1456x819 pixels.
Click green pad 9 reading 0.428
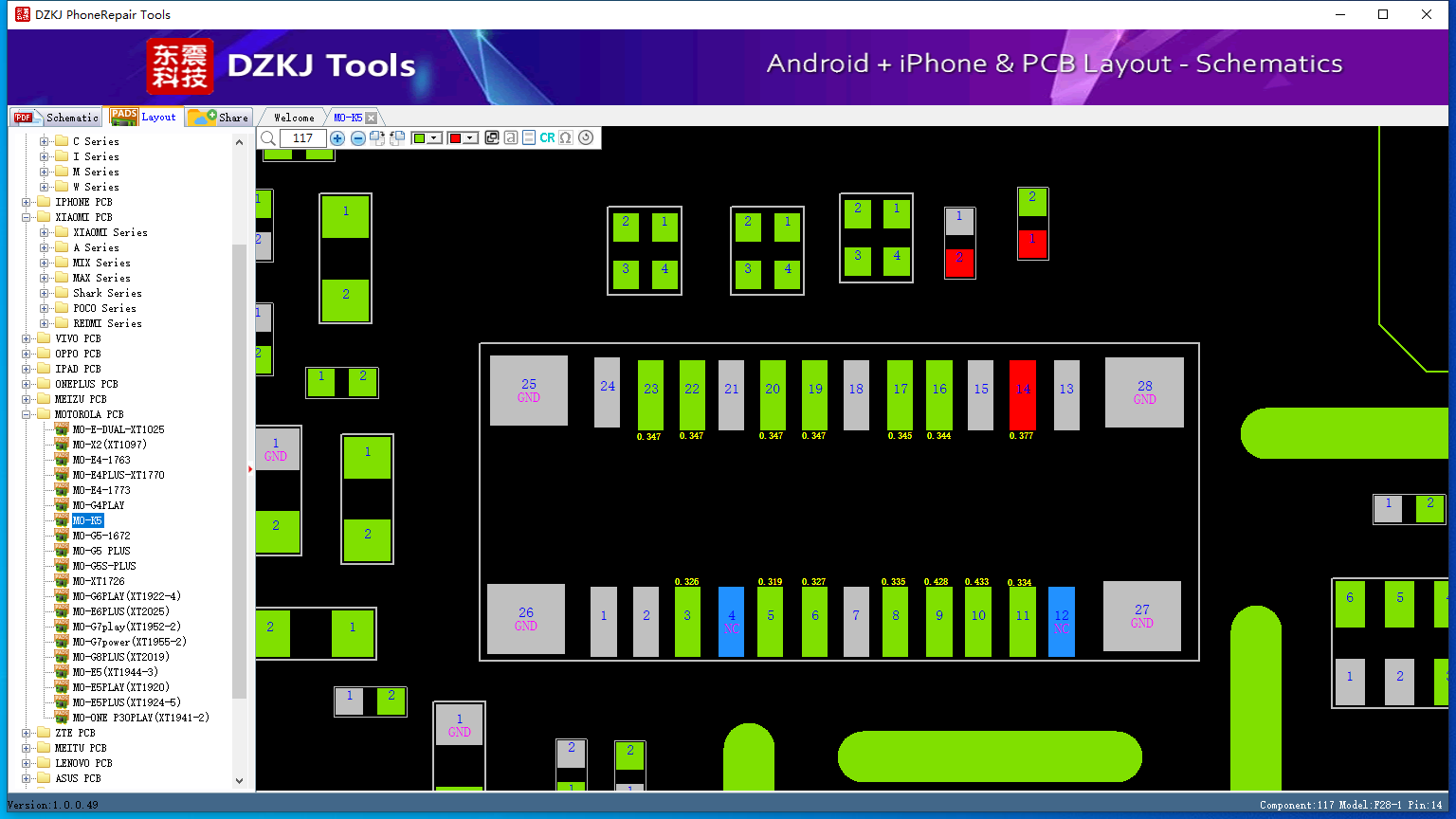pos(939,622)
